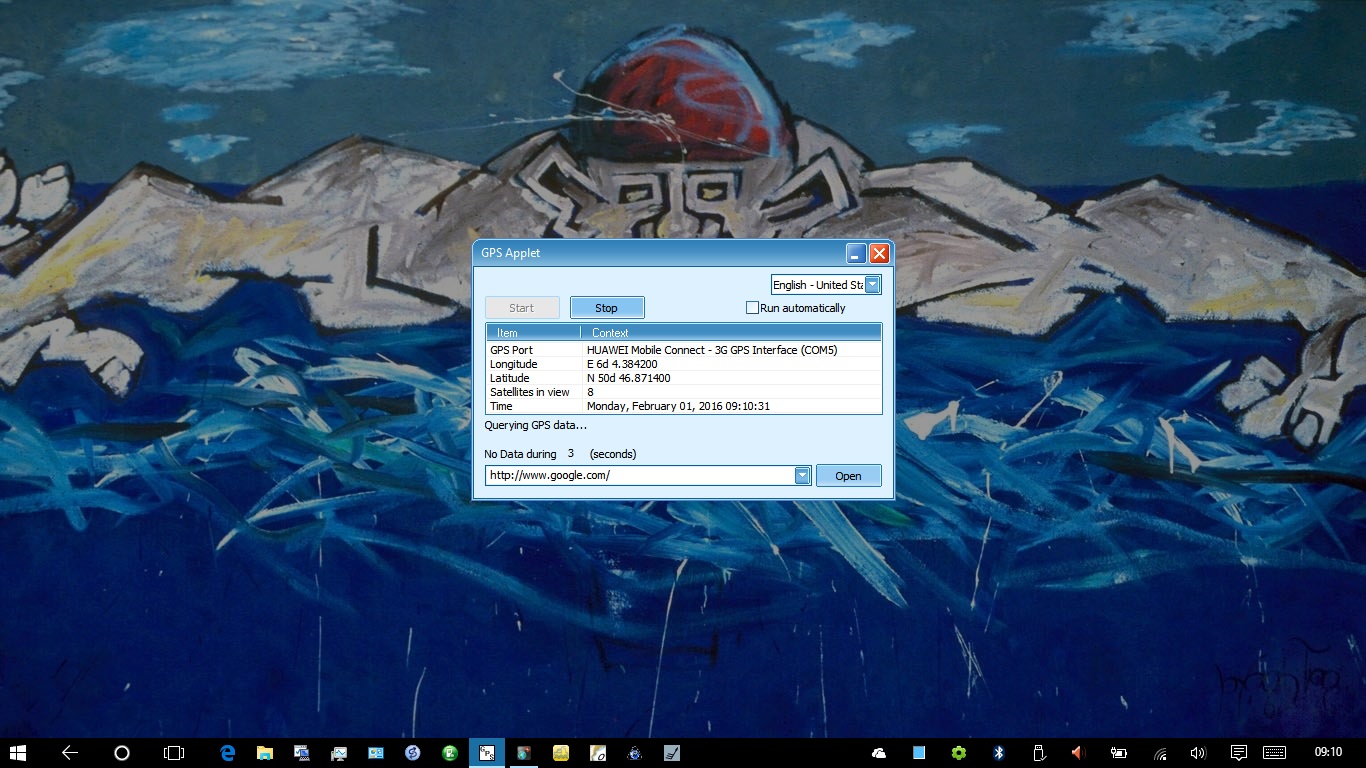Open the touch keyboard from the taskbar
The image size is (1366, 768).
(x=1274, y=753)
